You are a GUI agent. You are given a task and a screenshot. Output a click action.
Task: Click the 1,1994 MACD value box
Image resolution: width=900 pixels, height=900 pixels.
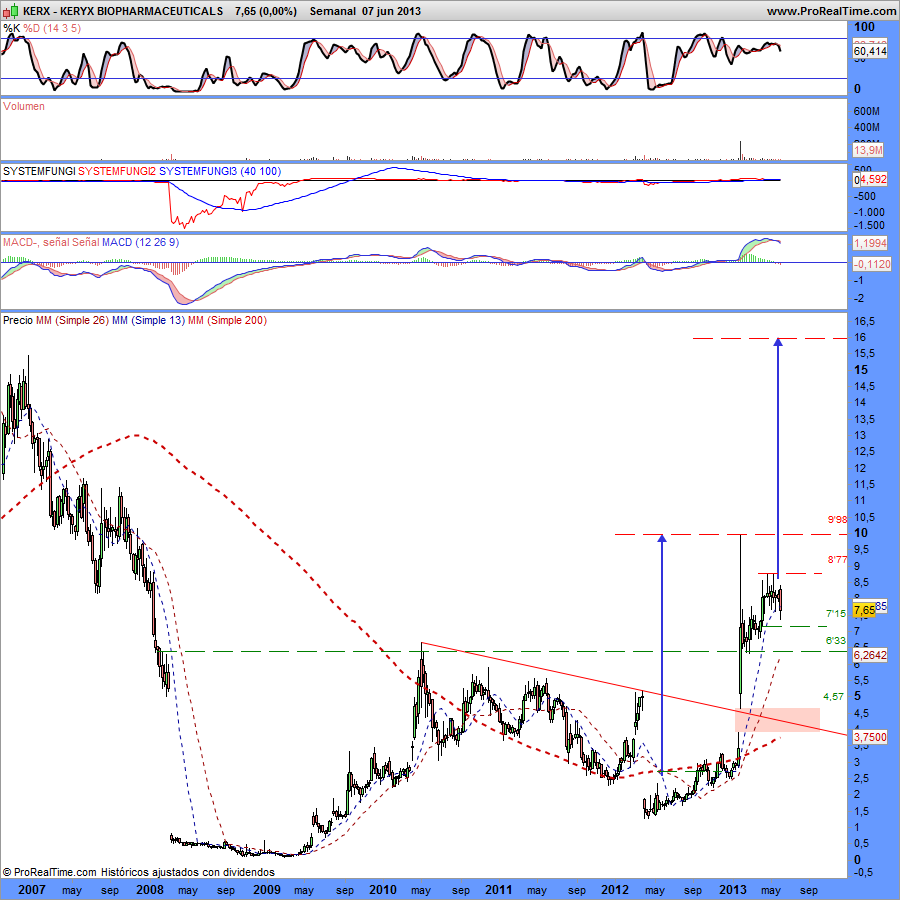click(x=870, y=243)
